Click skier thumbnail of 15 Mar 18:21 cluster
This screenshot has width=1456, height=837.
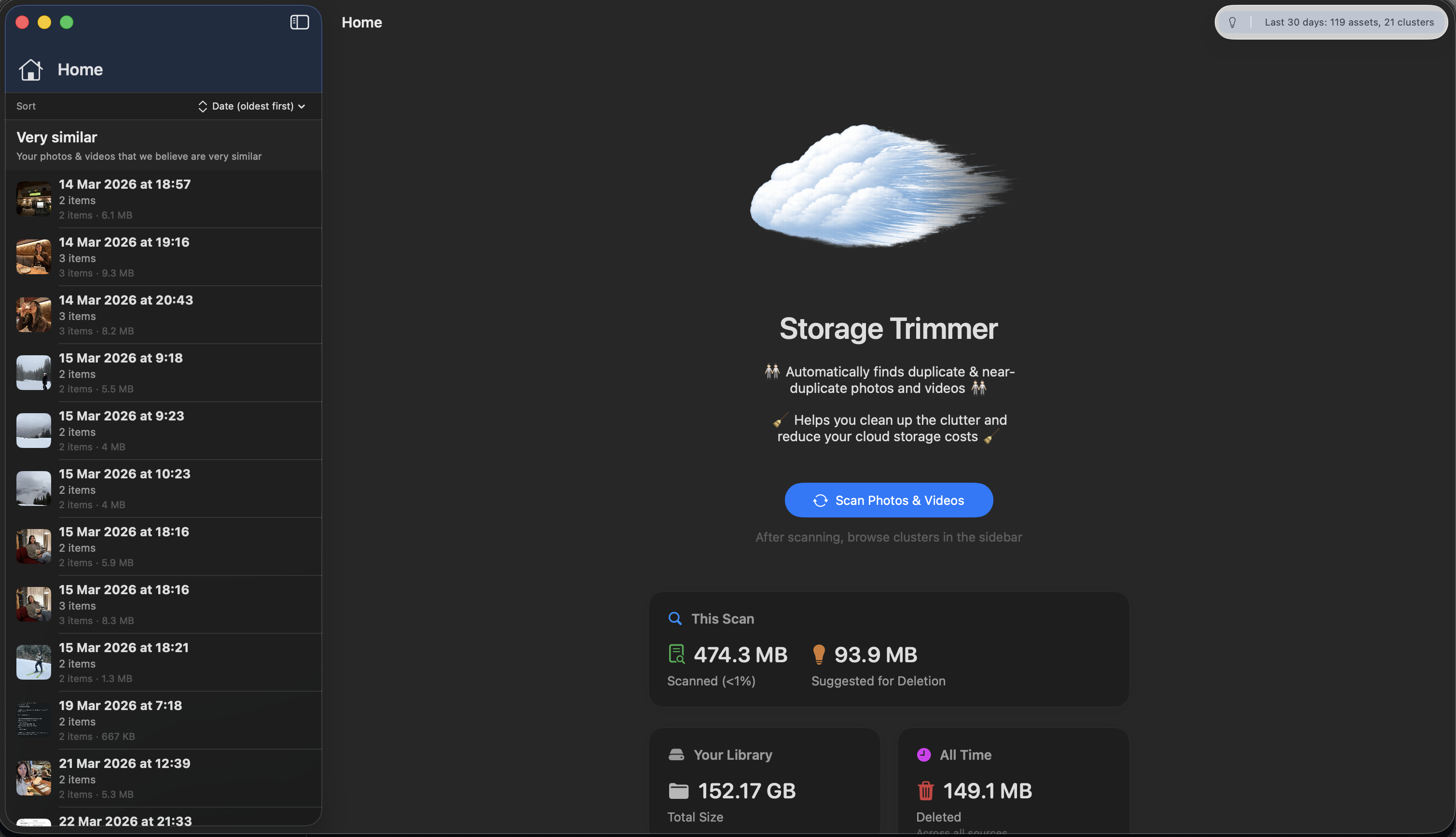pyautogui.click(x=33, y=662)
